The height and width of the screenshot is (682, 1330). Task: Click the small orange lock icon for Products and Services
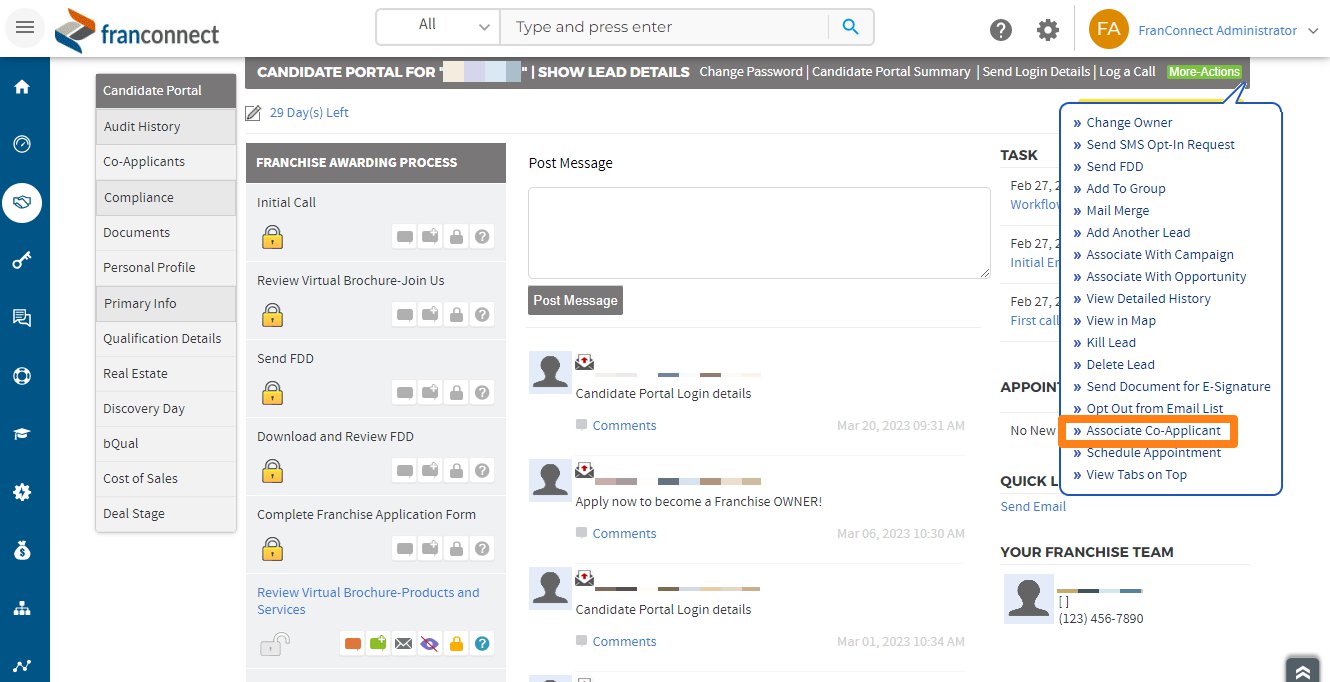click(x=456, y=644)
